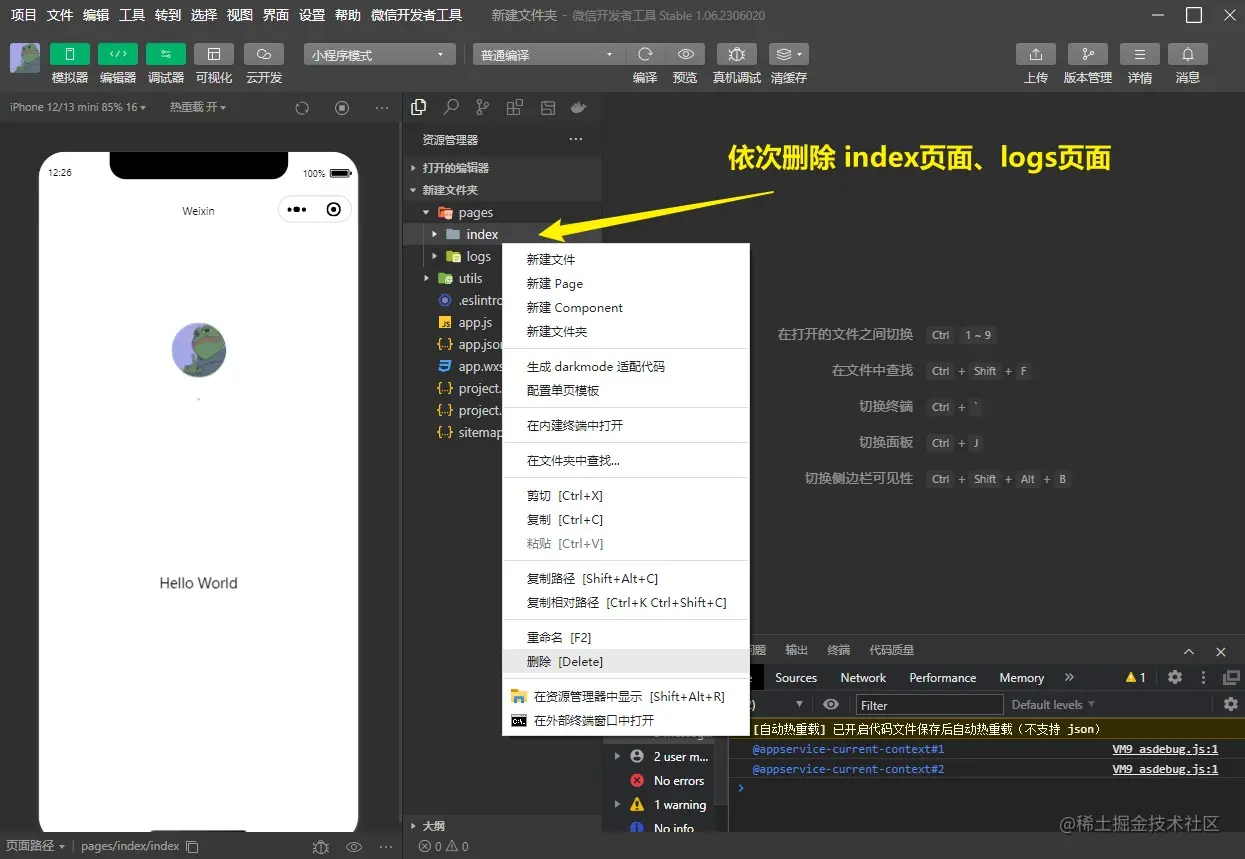Tap the mini program capsule menu dots
The height and width of the screenshot is (859, 1245).
click(297, 210)
